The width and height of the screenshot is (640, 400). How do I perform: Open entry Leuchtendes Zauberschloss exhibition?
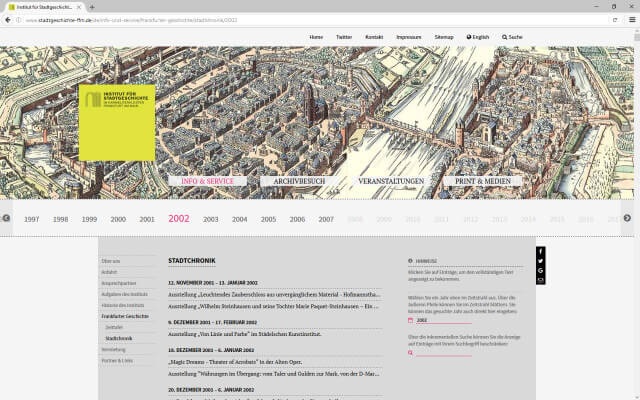pos(274,294)
